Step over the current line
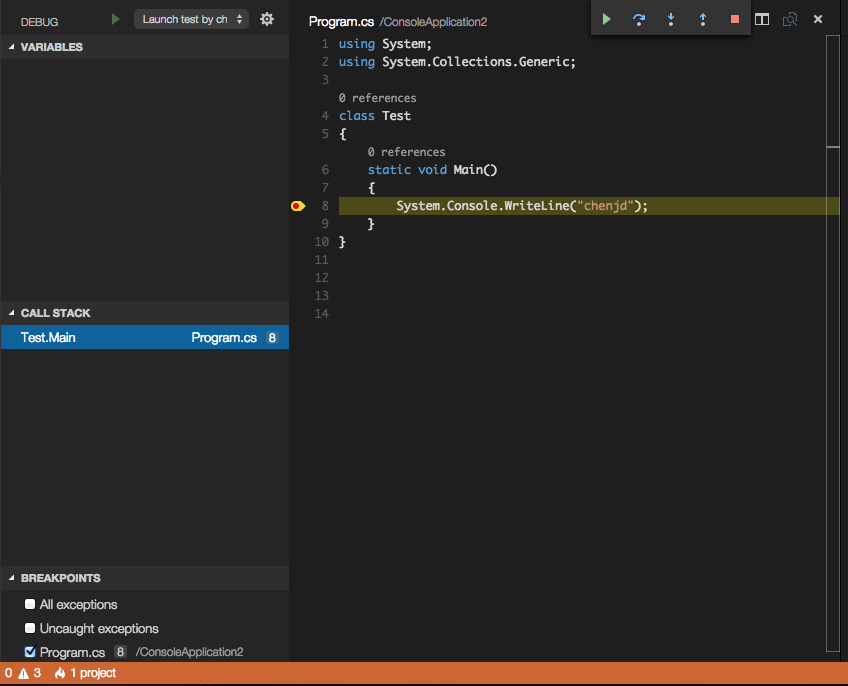Screen dimensions: 848x686 click(x=639, y=19)
